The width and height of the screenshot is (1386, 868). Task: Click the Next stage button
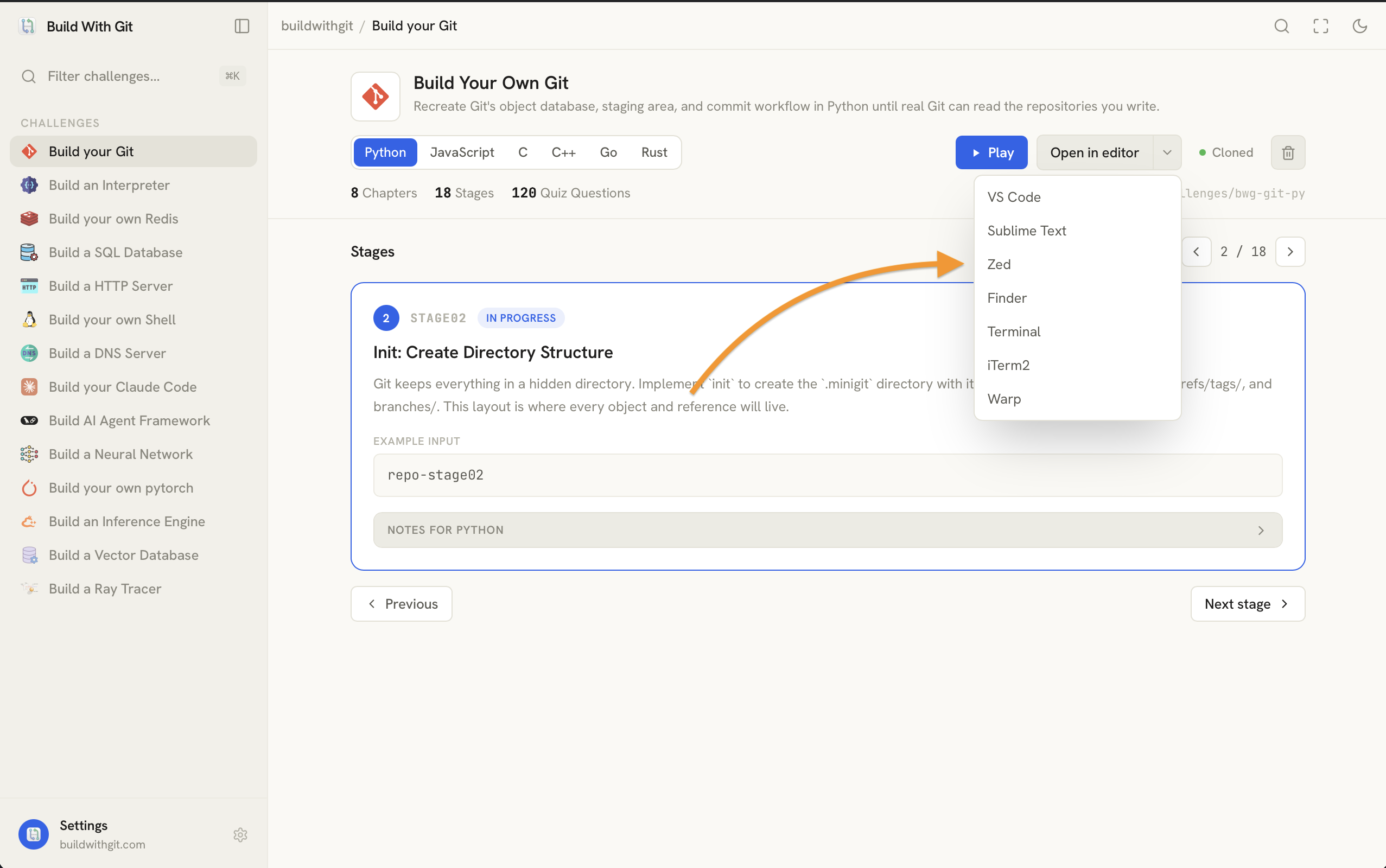tap(1247, 604)
